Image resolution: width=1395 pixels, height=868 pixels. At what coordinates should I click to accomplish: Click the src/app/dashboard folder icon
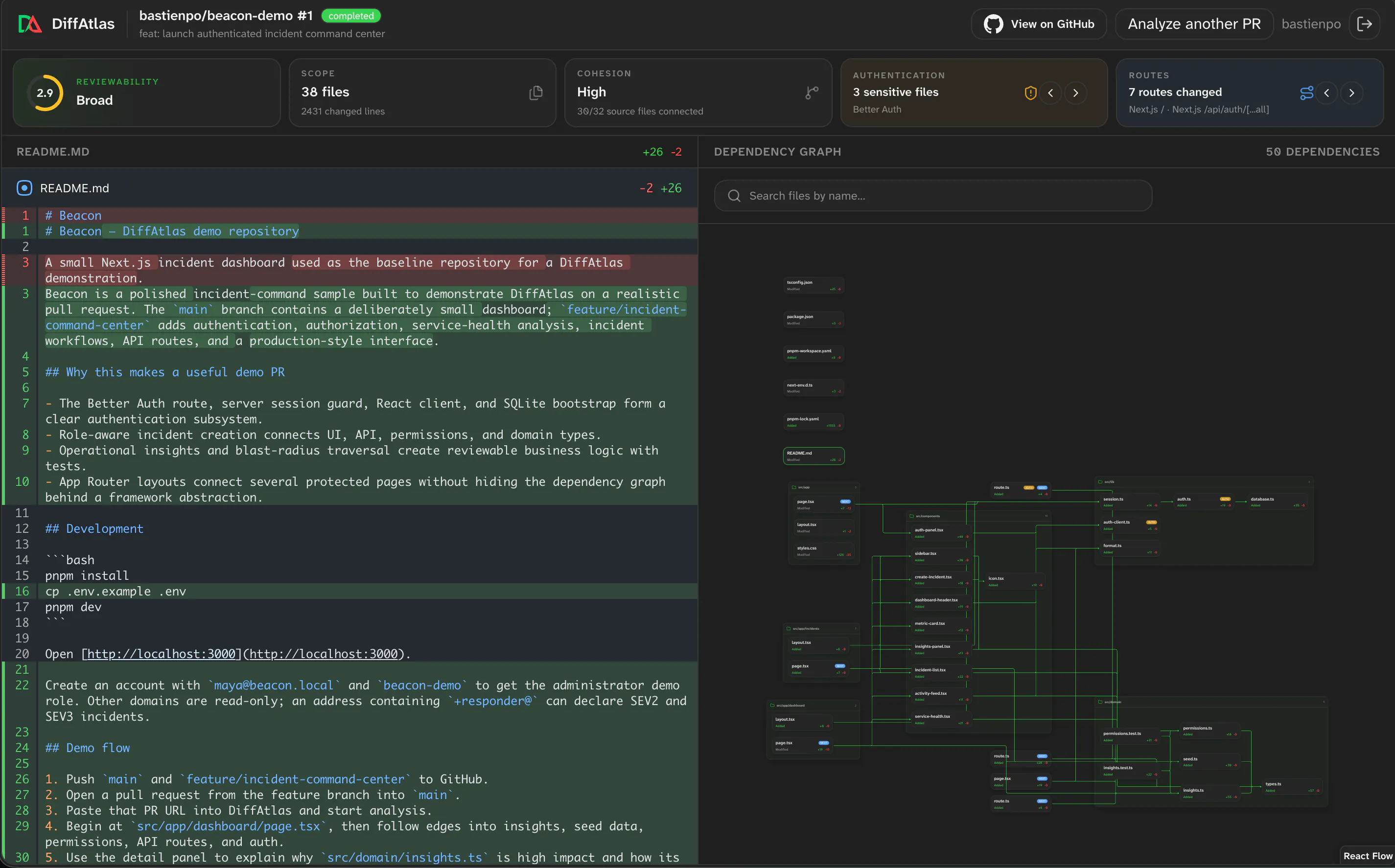point(772,706)
